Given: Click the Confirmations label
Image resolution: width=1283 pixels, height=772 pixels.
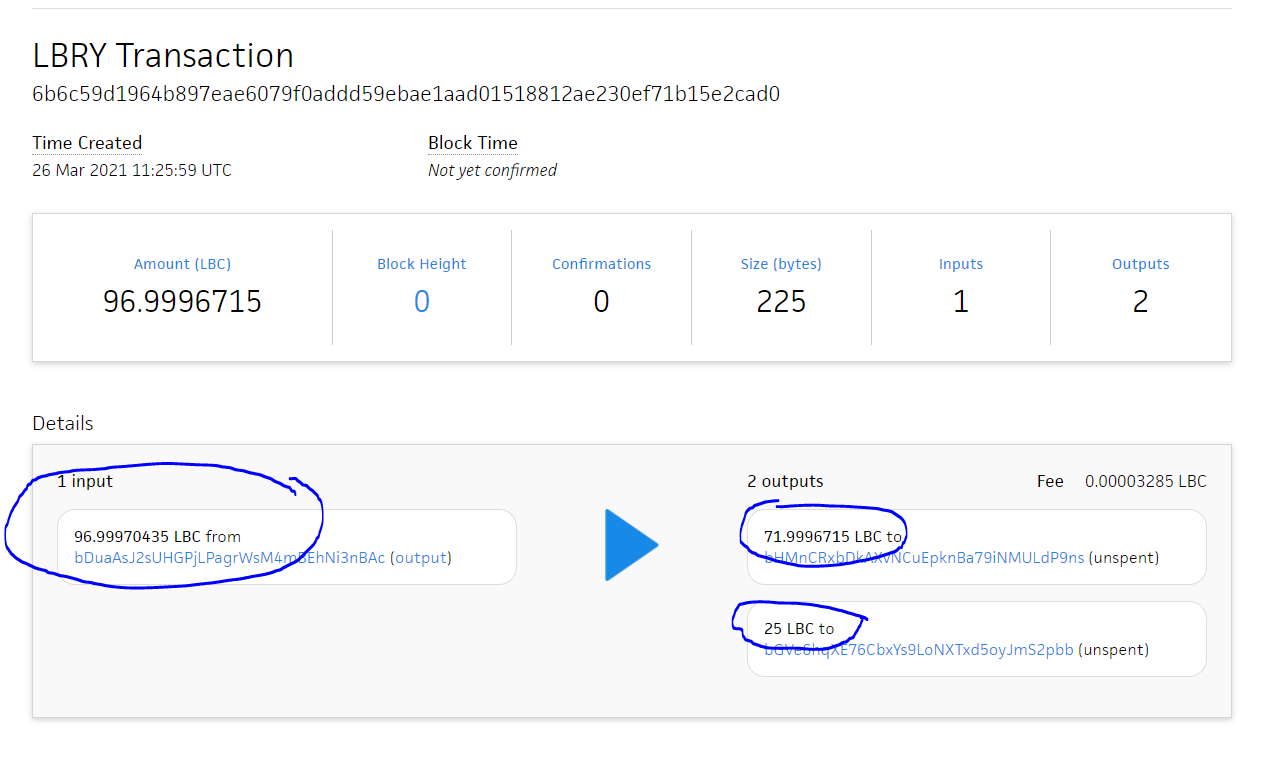Looking at the screenshot, I should 602,264.
